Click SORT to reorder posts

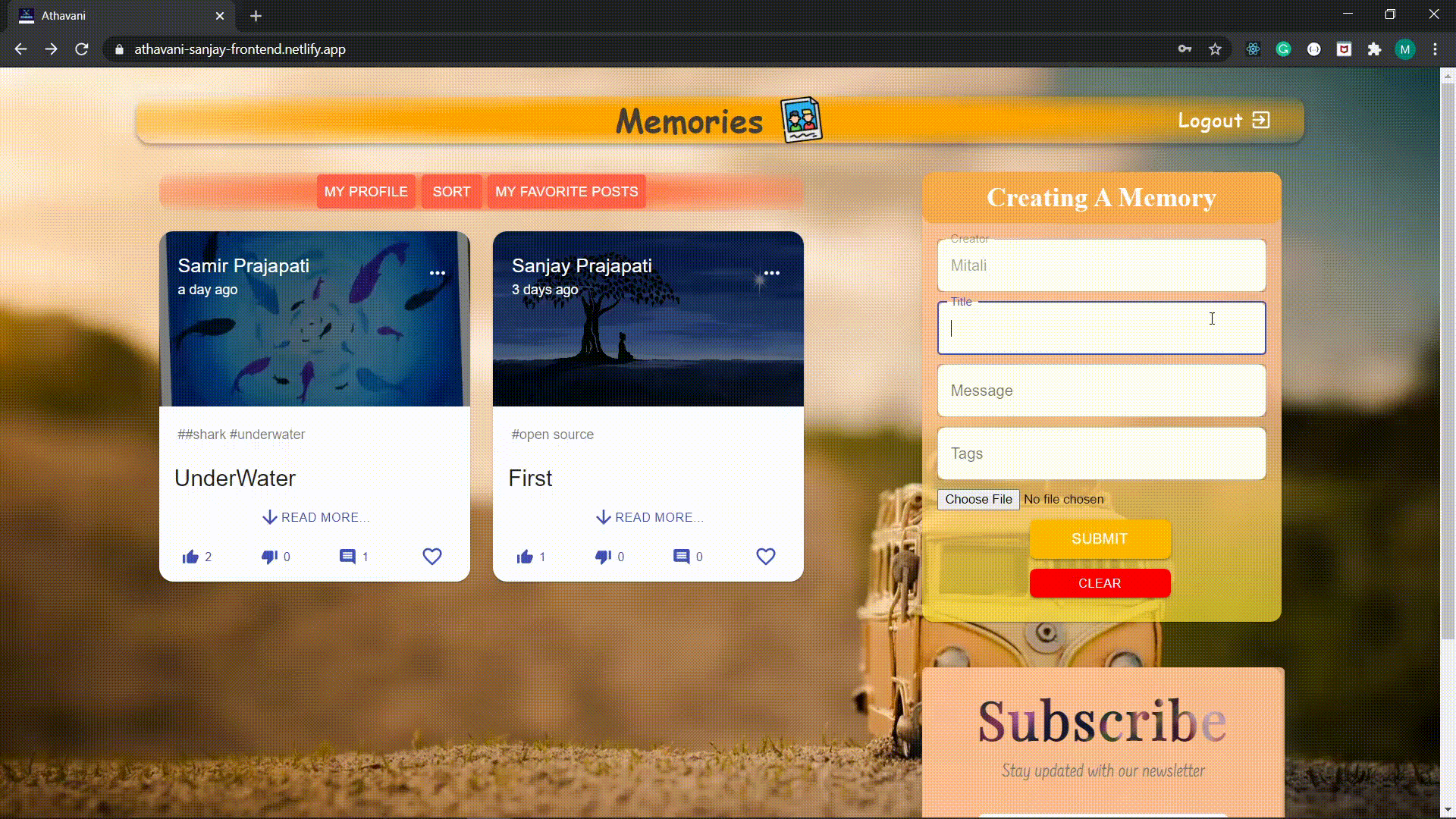click(451, 191)
